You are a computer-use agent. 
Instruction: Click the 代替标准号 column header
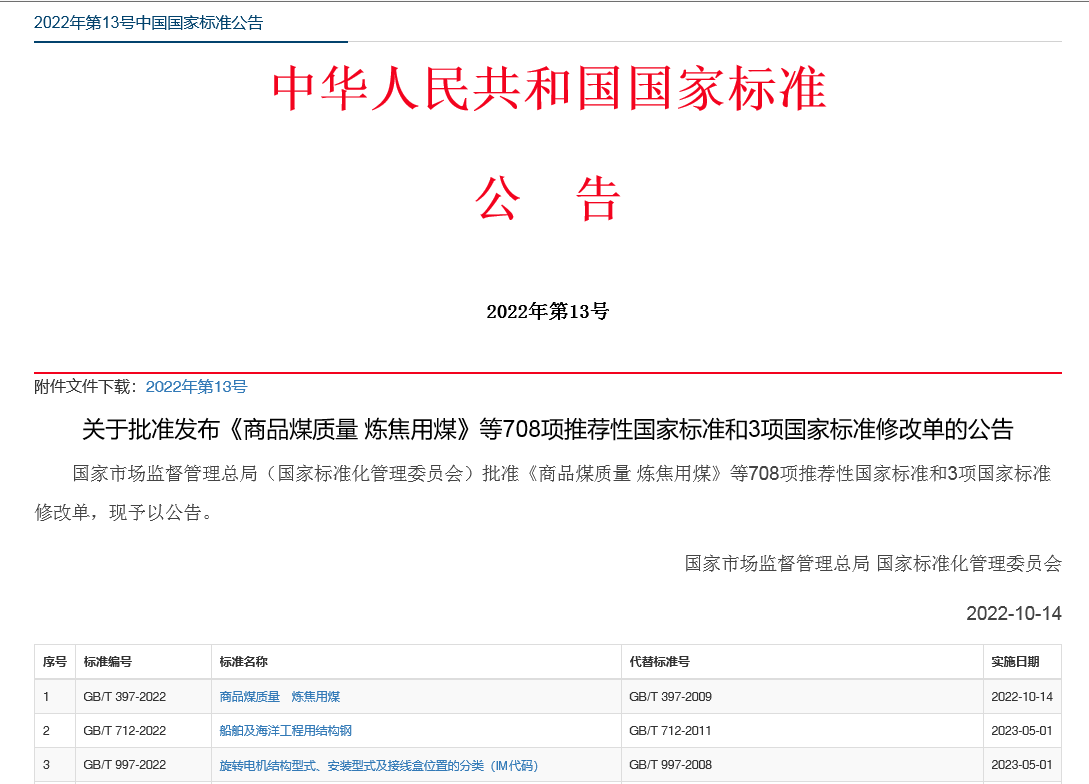click(659, 662)
